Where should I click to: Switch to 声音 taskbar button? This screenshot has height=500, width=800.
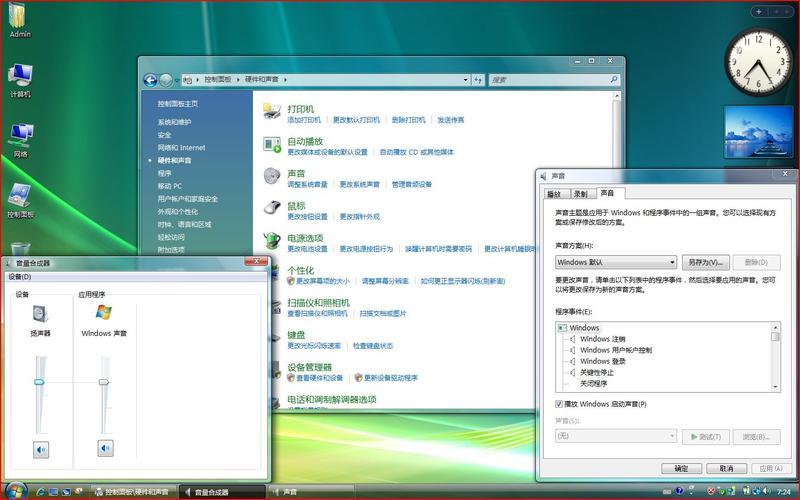(311, 492)
